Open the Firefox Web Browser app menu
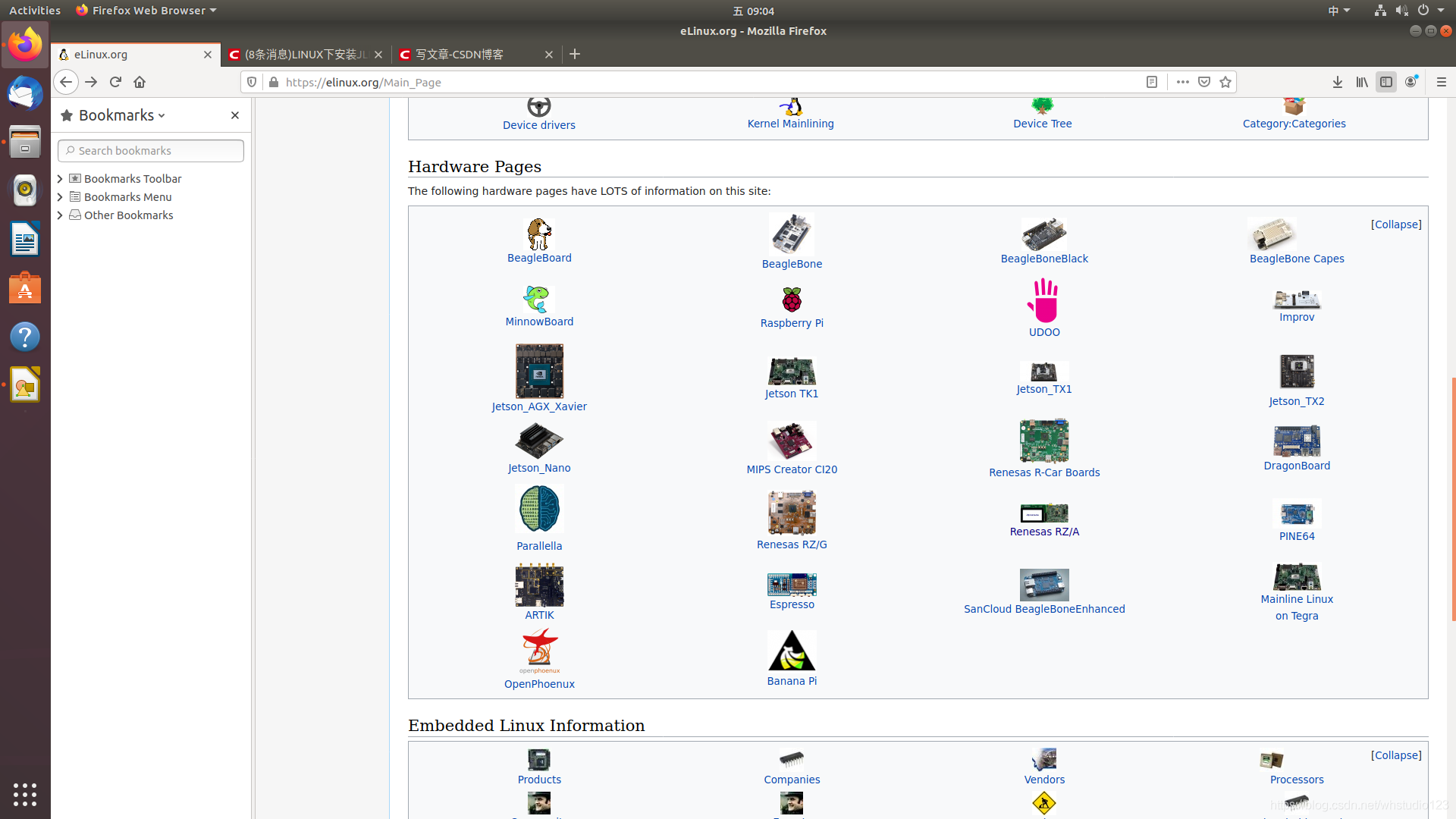The width and height of the screenshot is (1456, 819). 146,11
